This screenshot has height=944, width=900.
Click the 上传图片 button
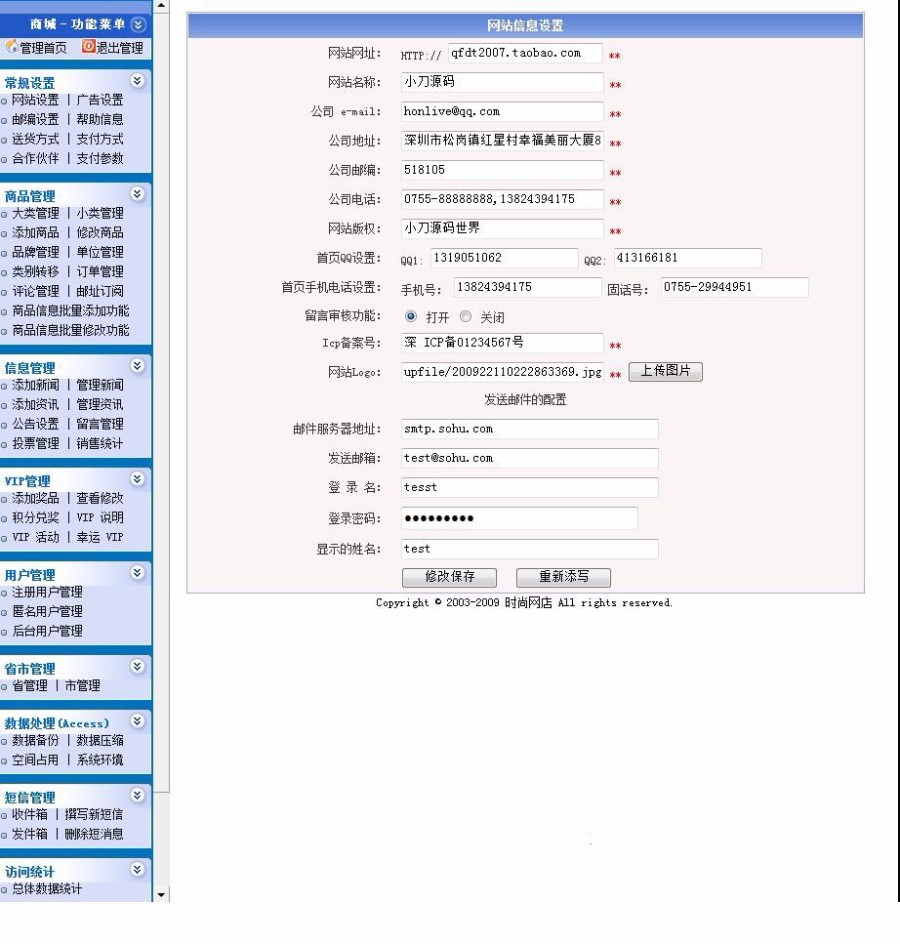665,371
